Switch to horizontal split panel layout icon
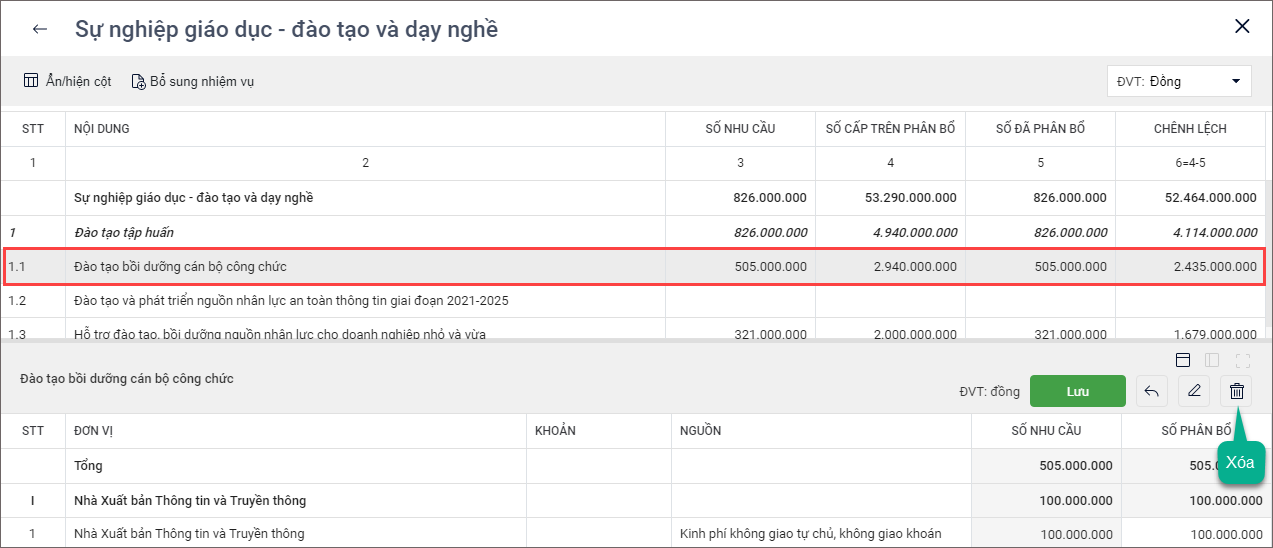Screen dimensions: 1273x548 point(1182,360)
